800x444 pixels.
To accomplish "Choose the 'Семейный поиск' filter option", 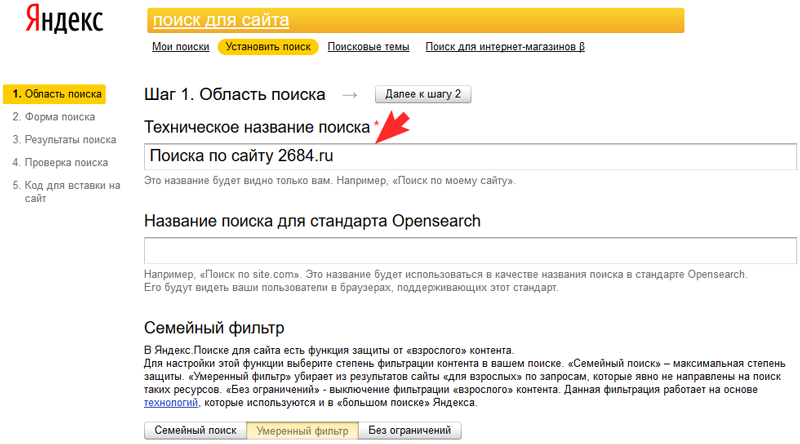I will pos(195,430).
